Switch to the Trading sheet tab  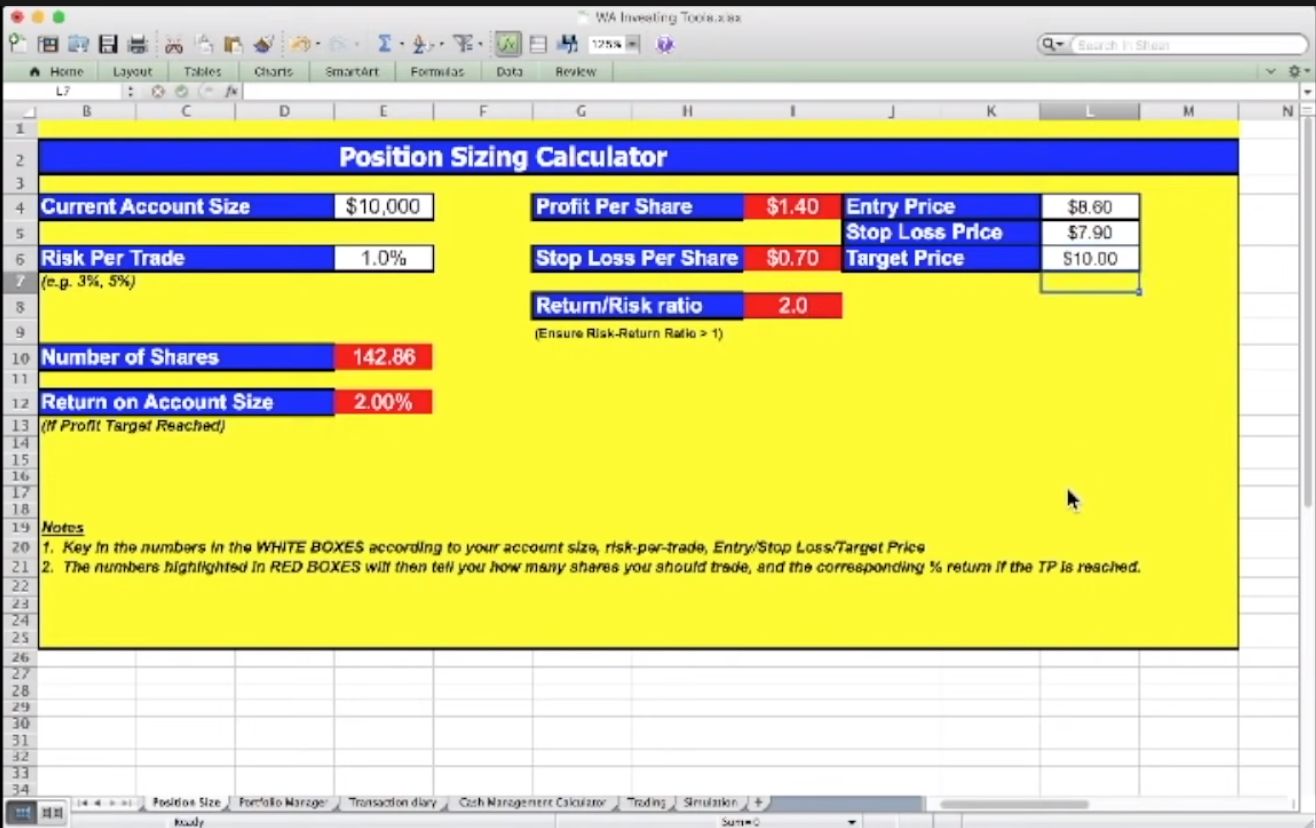coord(647,802)
